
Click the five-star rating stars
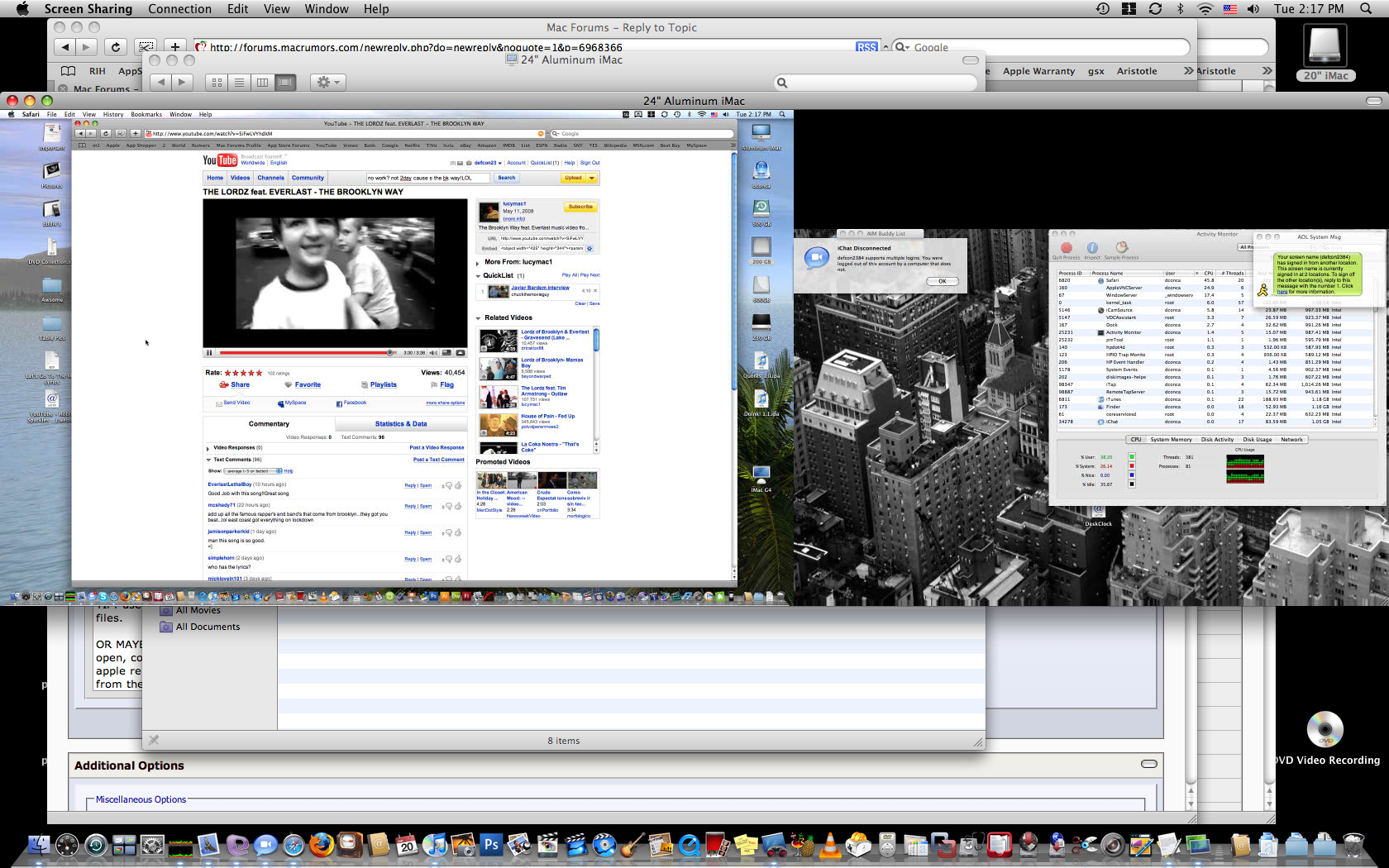(x=243, y=373)
